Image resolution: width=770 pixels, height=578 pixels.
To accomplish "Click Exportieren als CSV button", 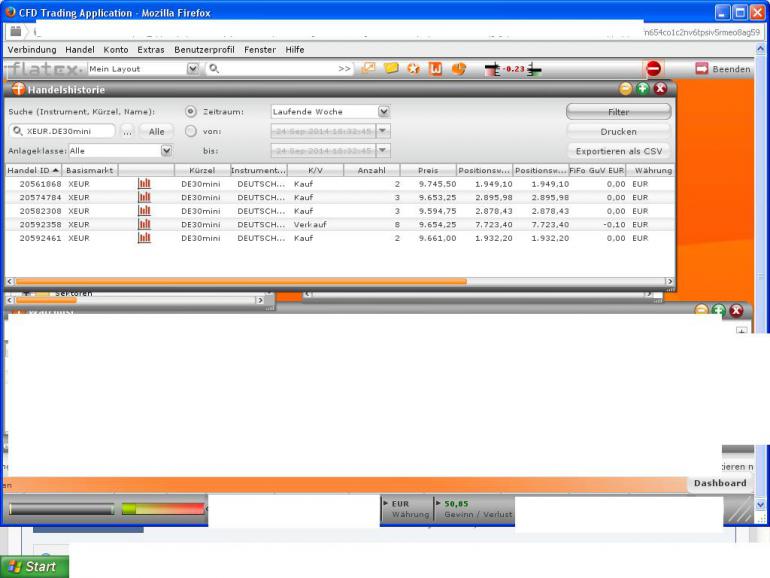I will [619, 151].
